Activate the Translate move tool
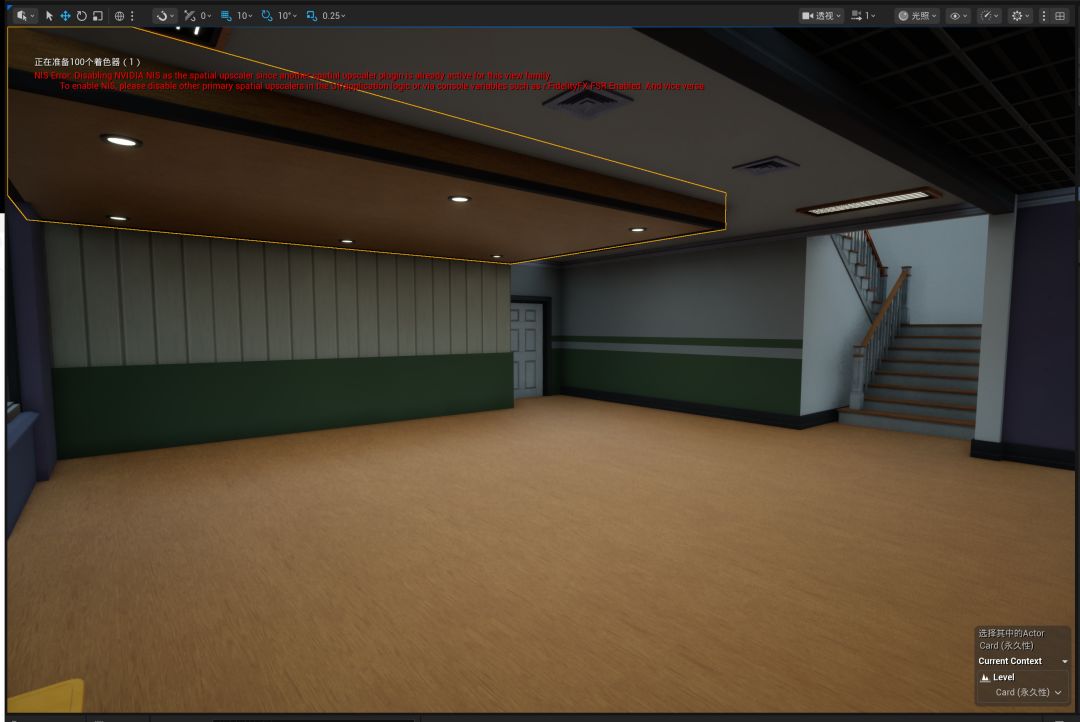 pos(65,15)
